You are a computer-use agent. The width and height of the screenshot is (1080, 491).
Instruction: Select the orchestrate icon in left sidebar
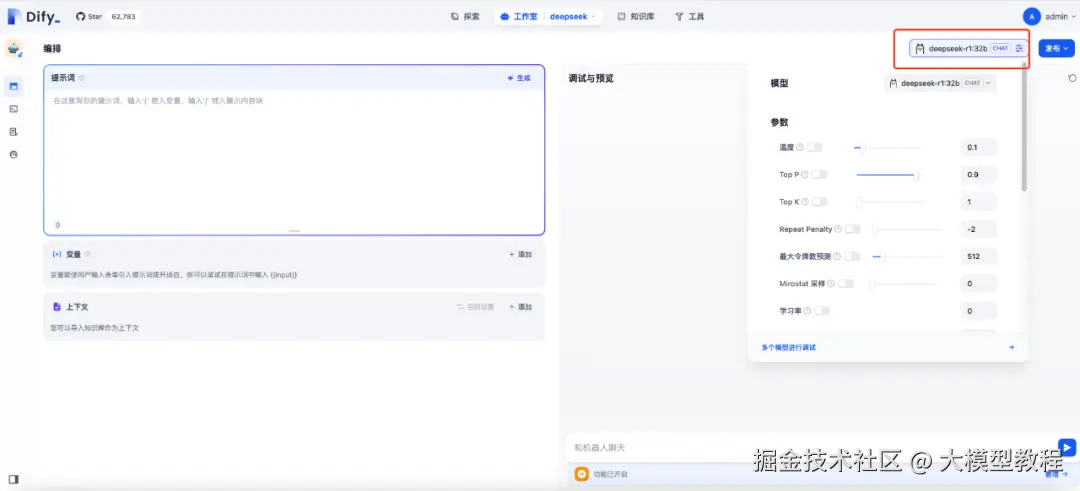[x=14, y=86]
